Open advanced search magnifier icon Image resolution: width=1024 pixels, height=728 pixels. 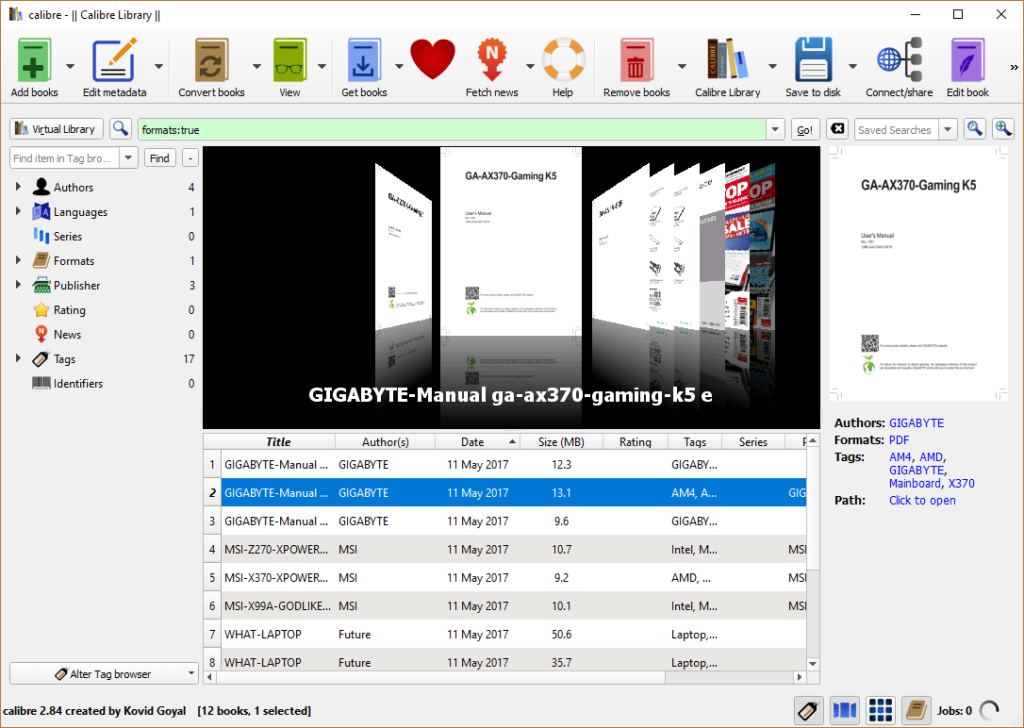click(x=120, y=129)
